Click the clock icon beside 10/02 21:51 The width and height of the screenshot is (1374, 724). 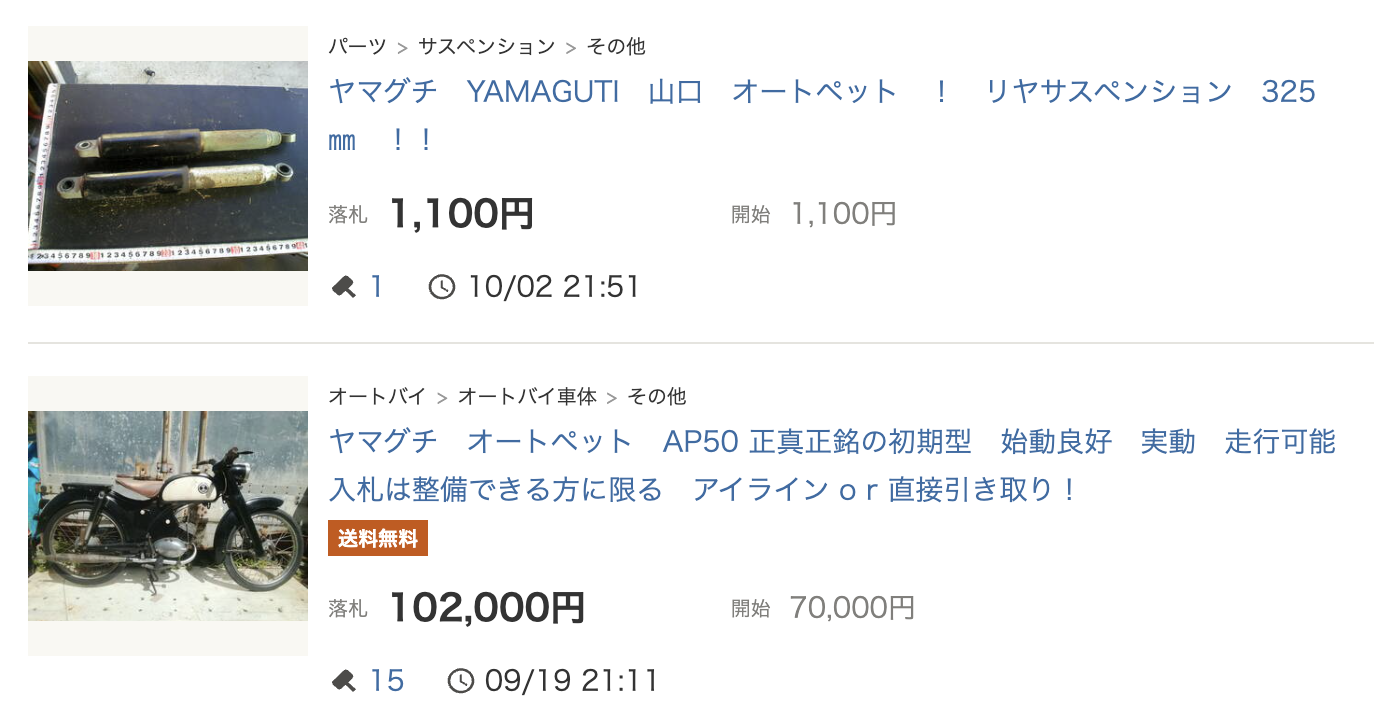[x=441, y=288]
